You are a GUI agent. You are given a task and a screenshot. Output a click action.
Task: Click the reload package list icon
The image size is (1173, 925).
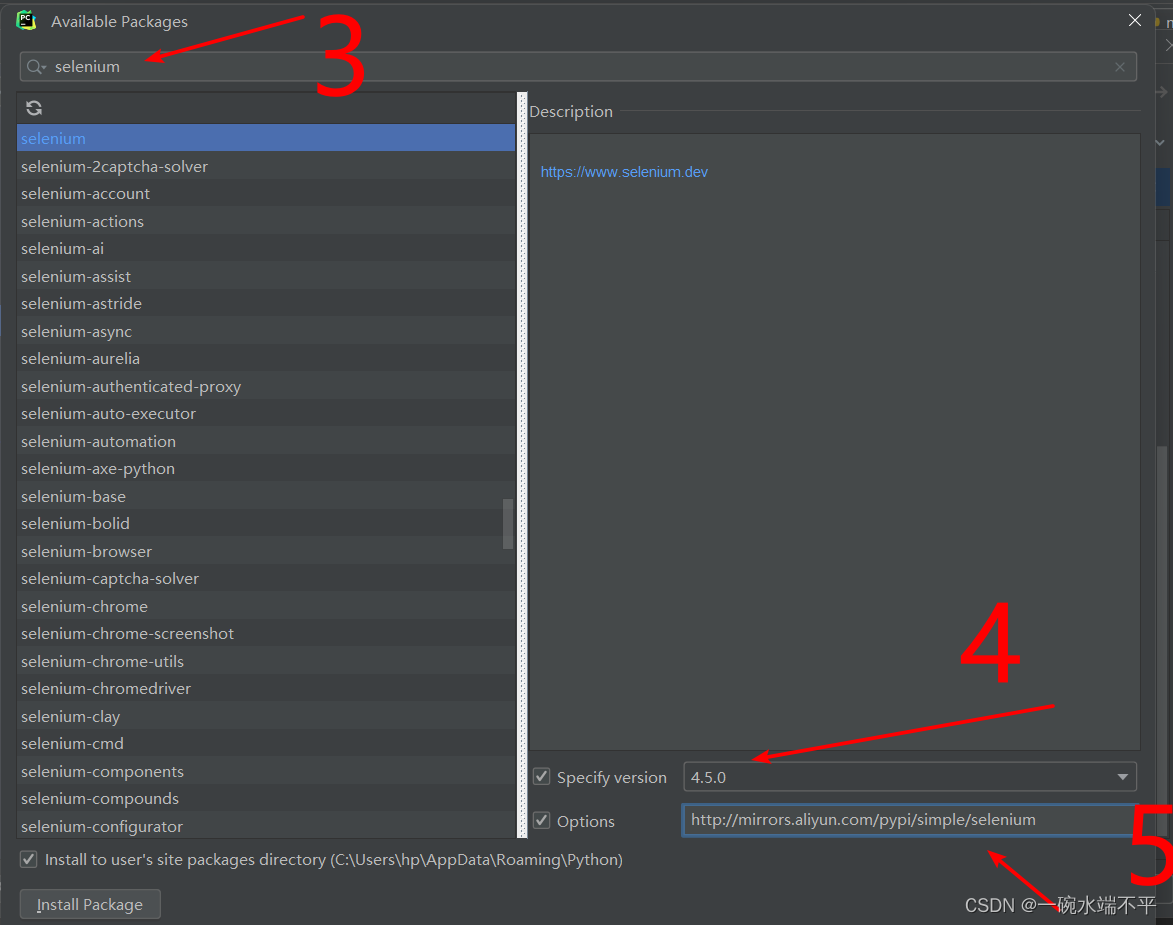point(34,108)
